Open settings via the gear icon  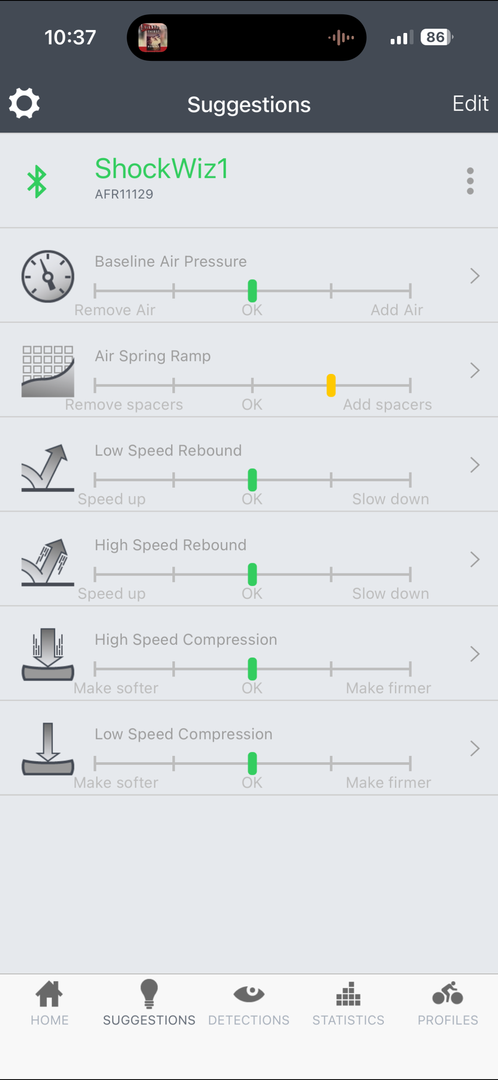(24, 103)
